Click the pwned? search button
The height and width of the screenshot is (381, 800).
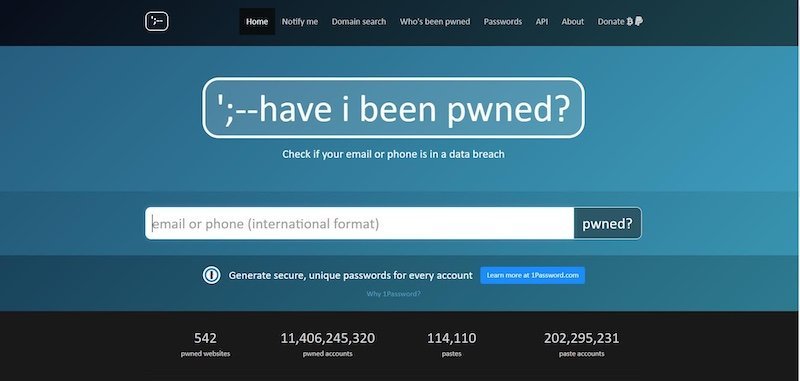[608, 223]
